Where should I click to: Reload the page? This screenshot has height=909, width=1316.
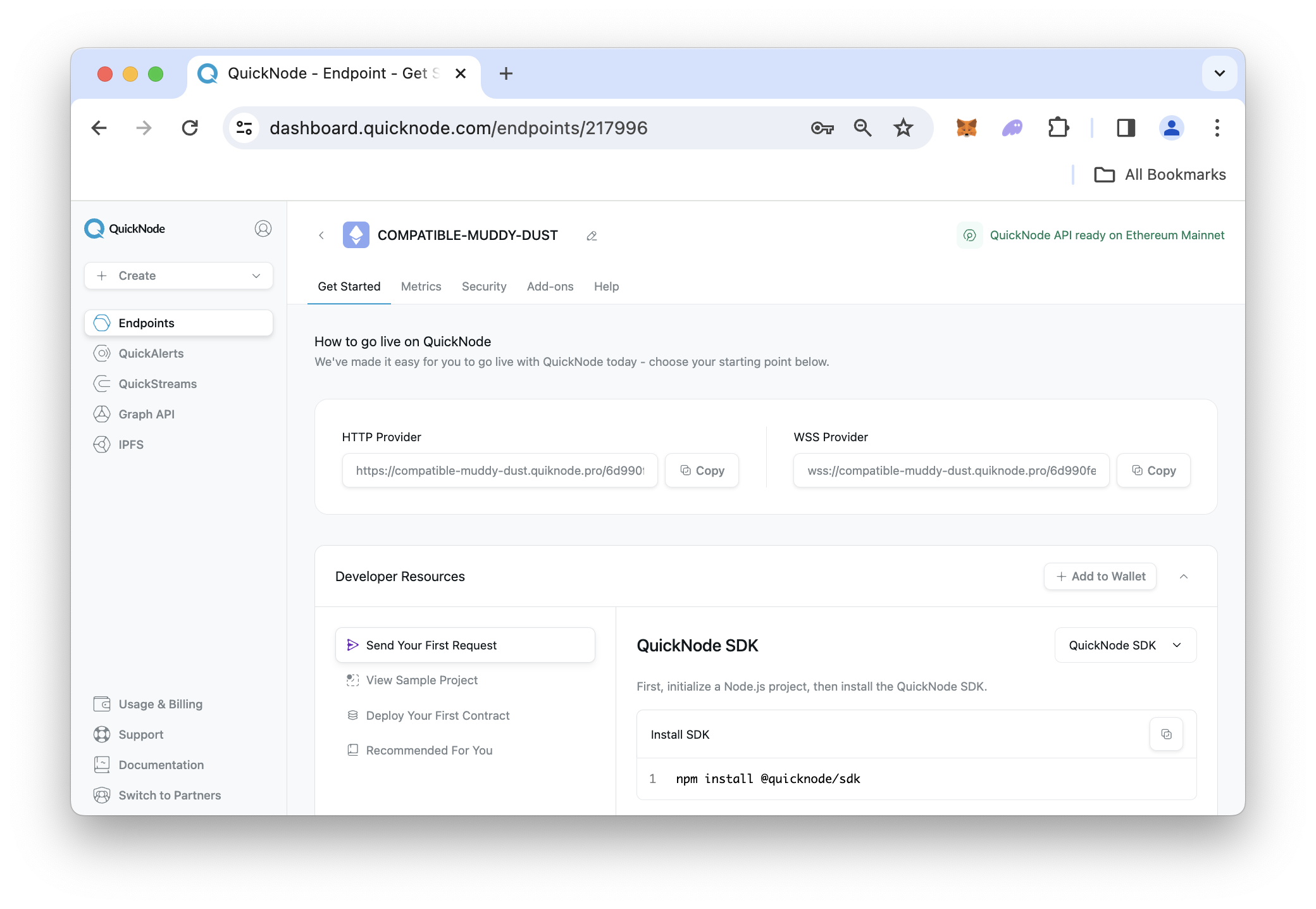point(190,128)
